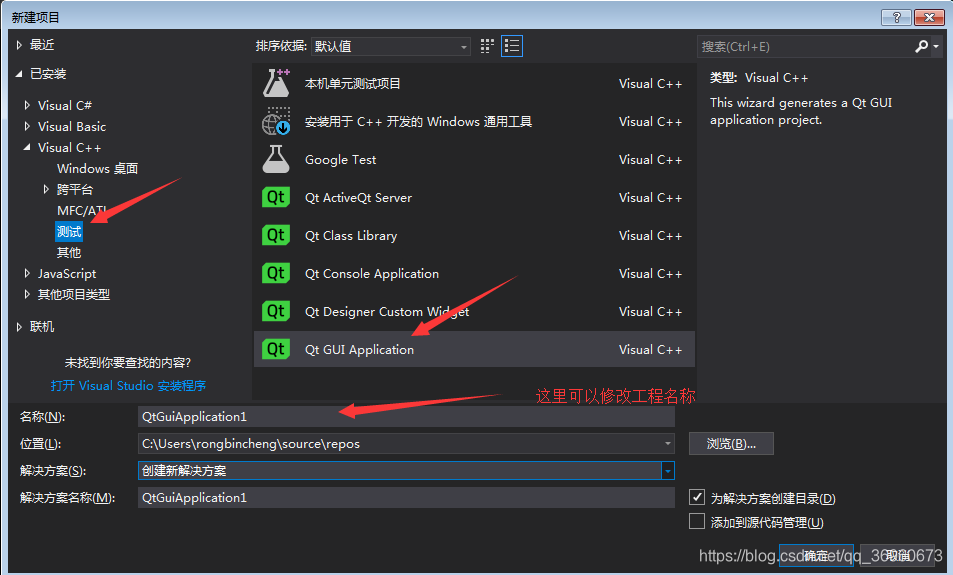Toggle create directory for solution checkbox

(x=697, y=497)
